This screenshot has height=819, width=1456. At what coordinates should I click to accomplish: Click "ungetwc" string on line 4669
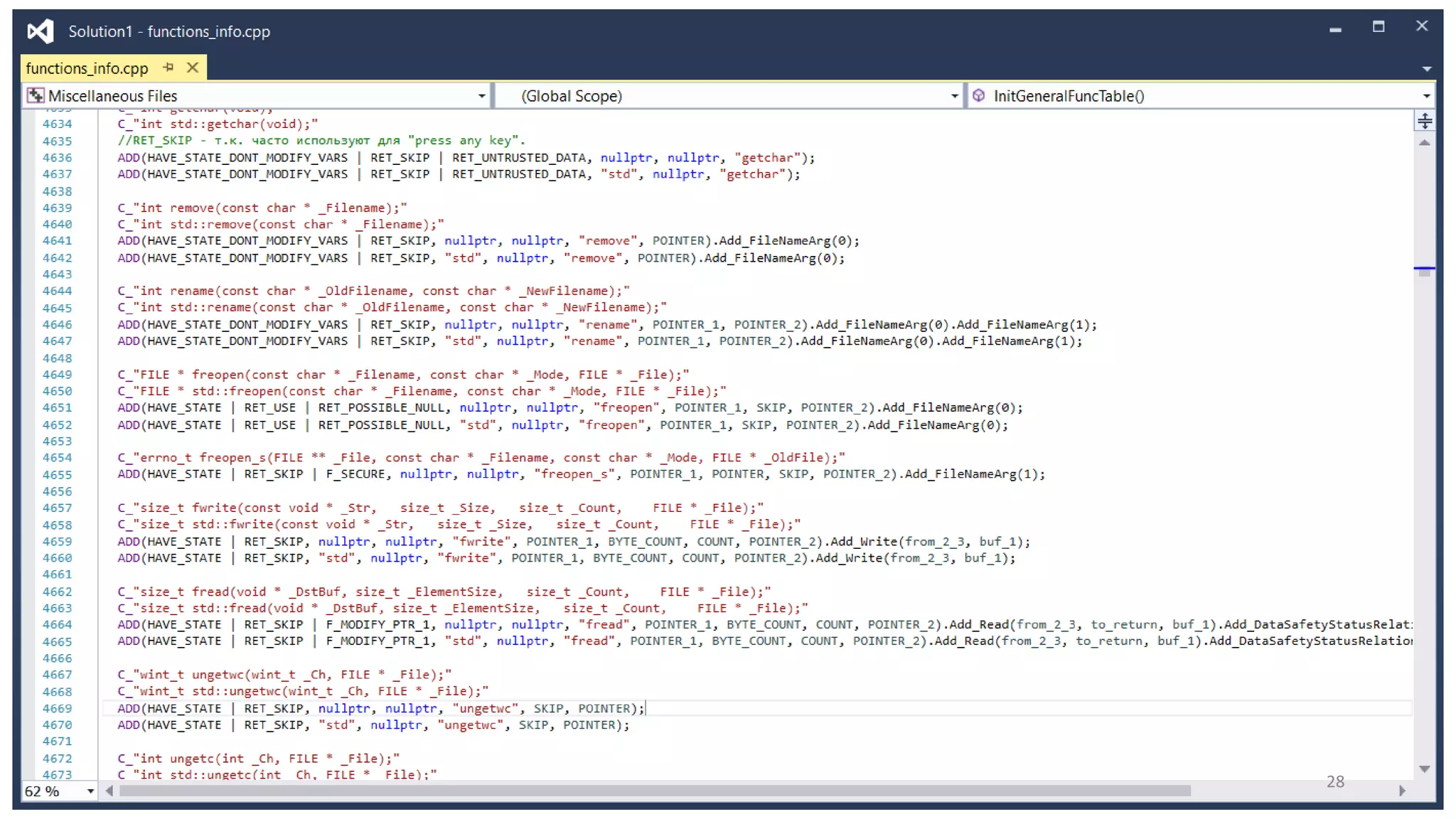click(x=486, y=709)
